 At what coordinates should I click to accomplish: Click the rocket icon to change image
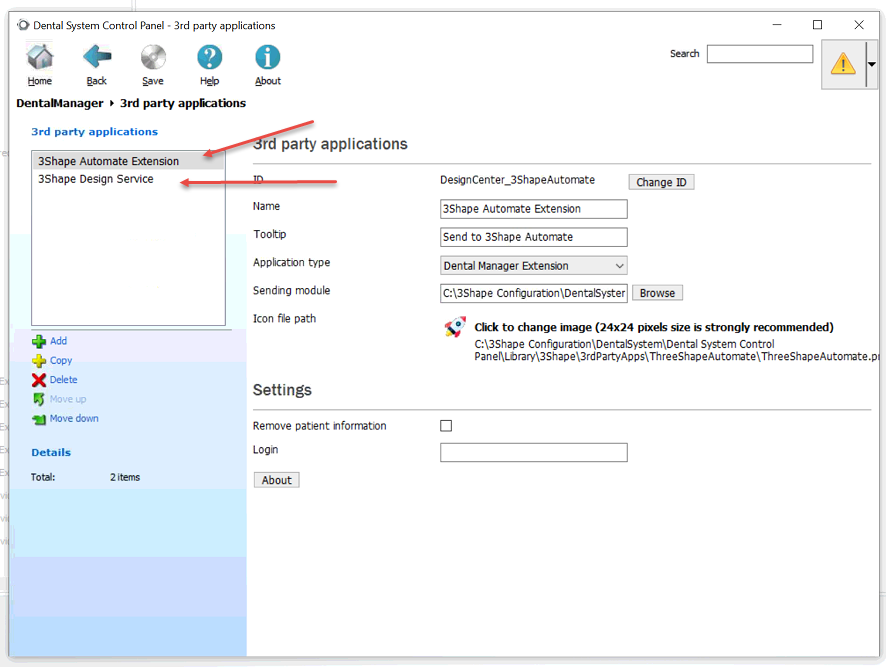[x=455, y=328]
